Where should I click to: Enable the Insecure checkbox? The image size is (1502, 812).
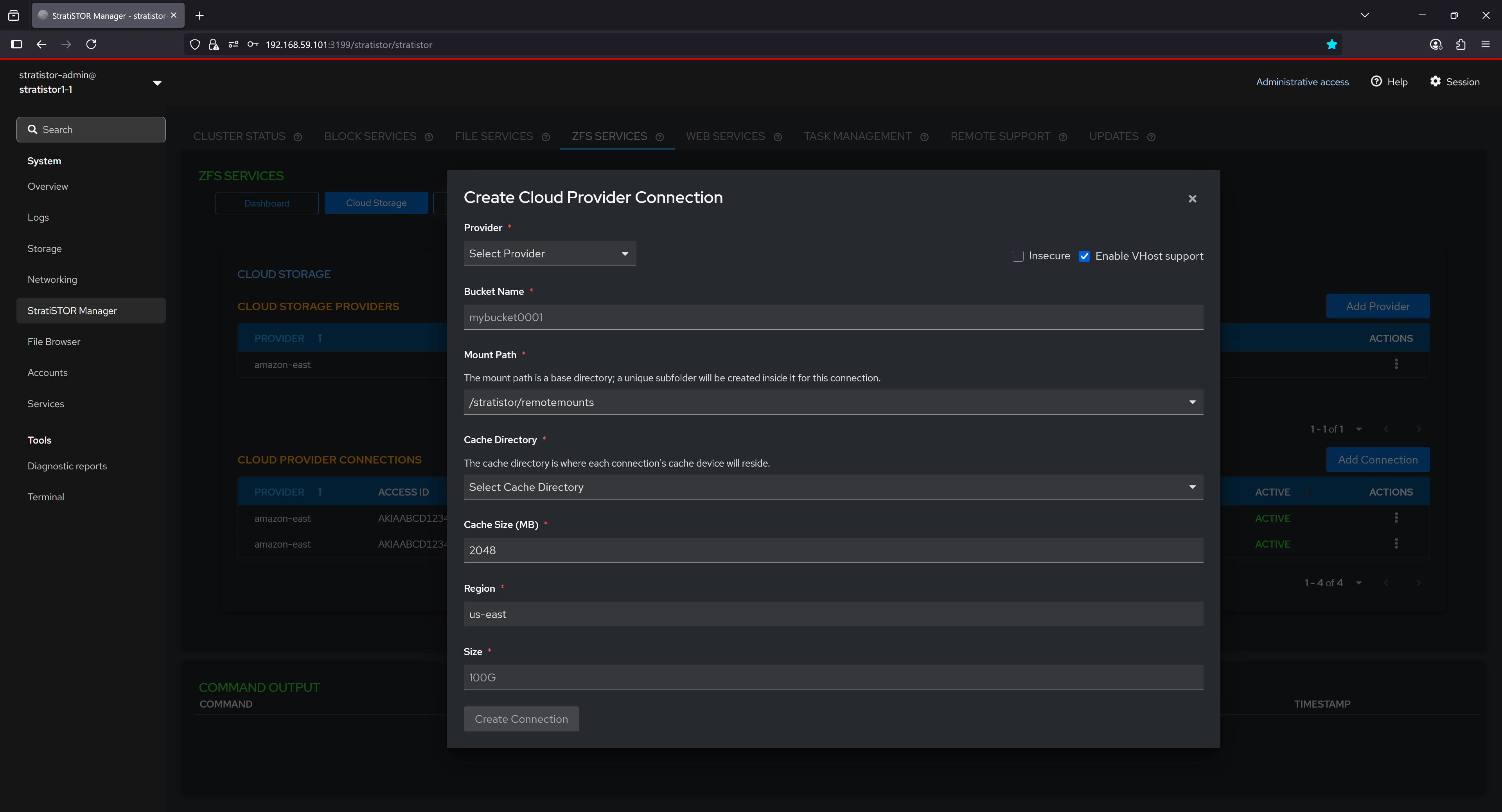pos(1018,257)
